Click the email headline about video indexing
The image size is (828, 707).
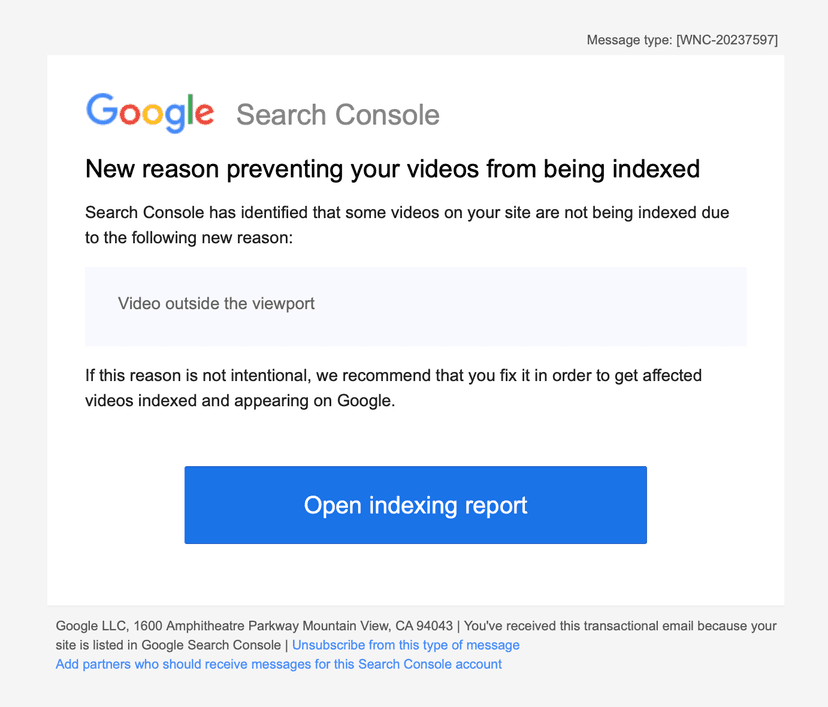click(392, 169)
